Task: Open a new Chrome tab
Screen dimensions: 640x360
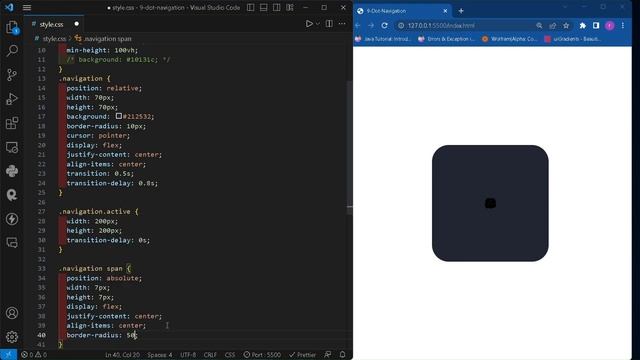Action: [x=461, y=11]
